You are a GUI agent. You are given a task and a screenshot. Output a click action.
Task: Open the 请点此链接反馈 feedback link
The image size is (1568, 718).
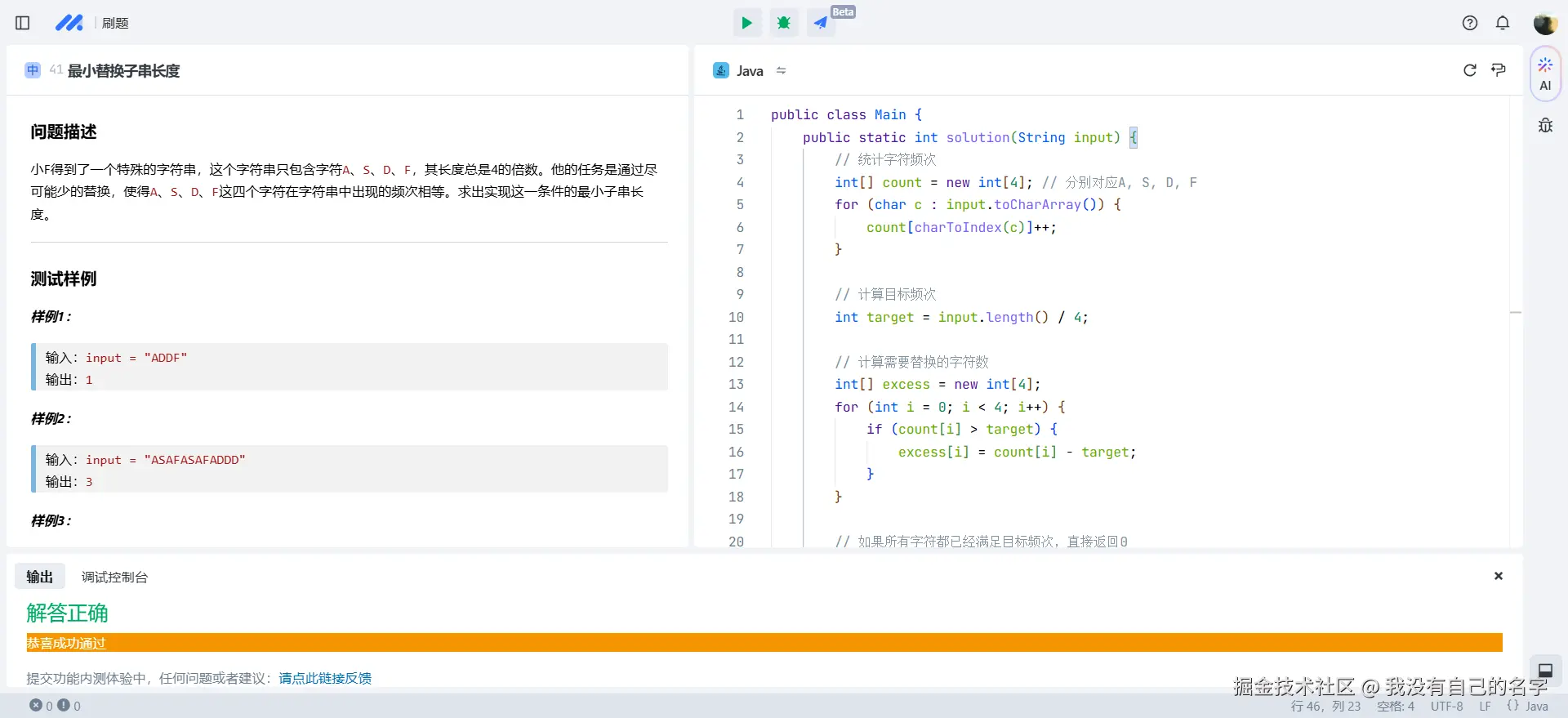click(325, 678)
